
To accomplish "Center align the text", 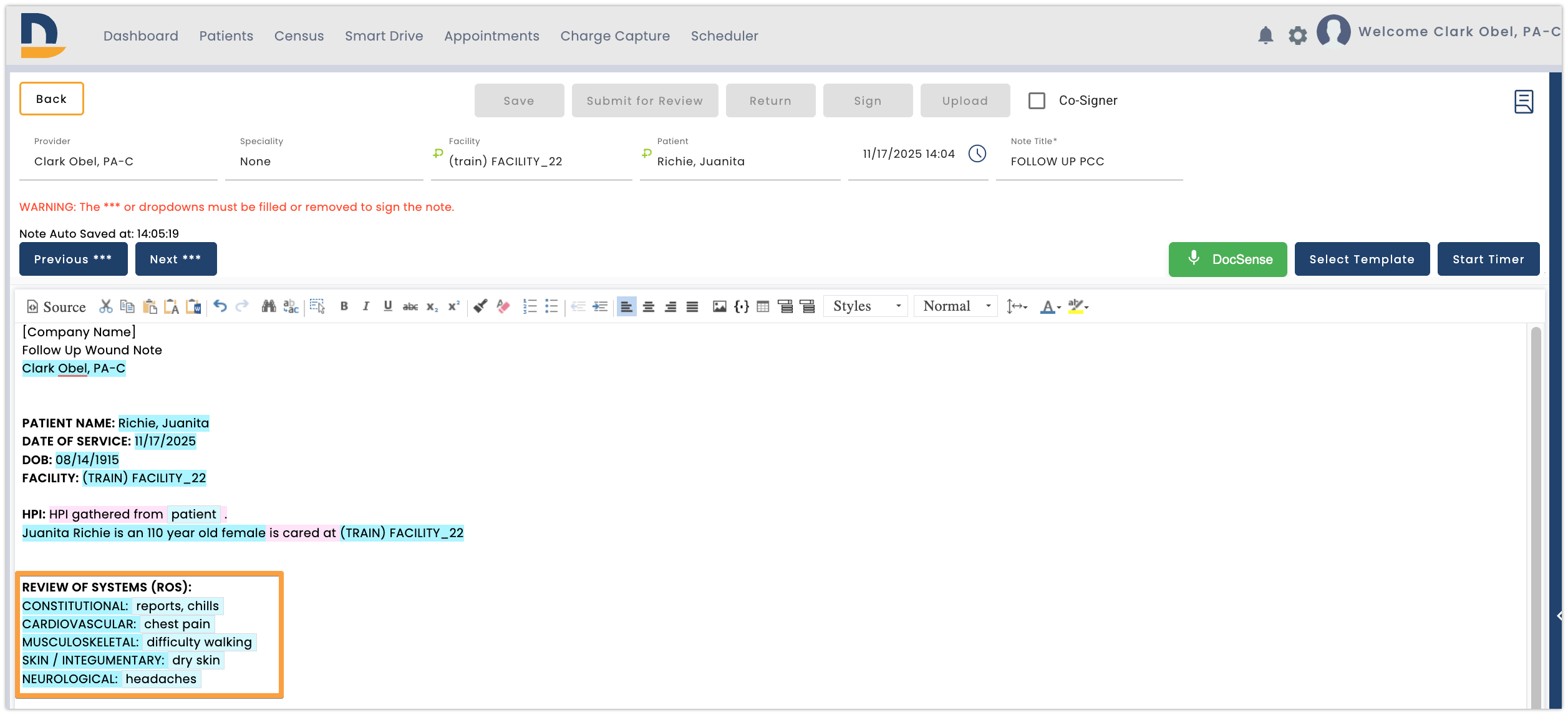I will point(649,306).
